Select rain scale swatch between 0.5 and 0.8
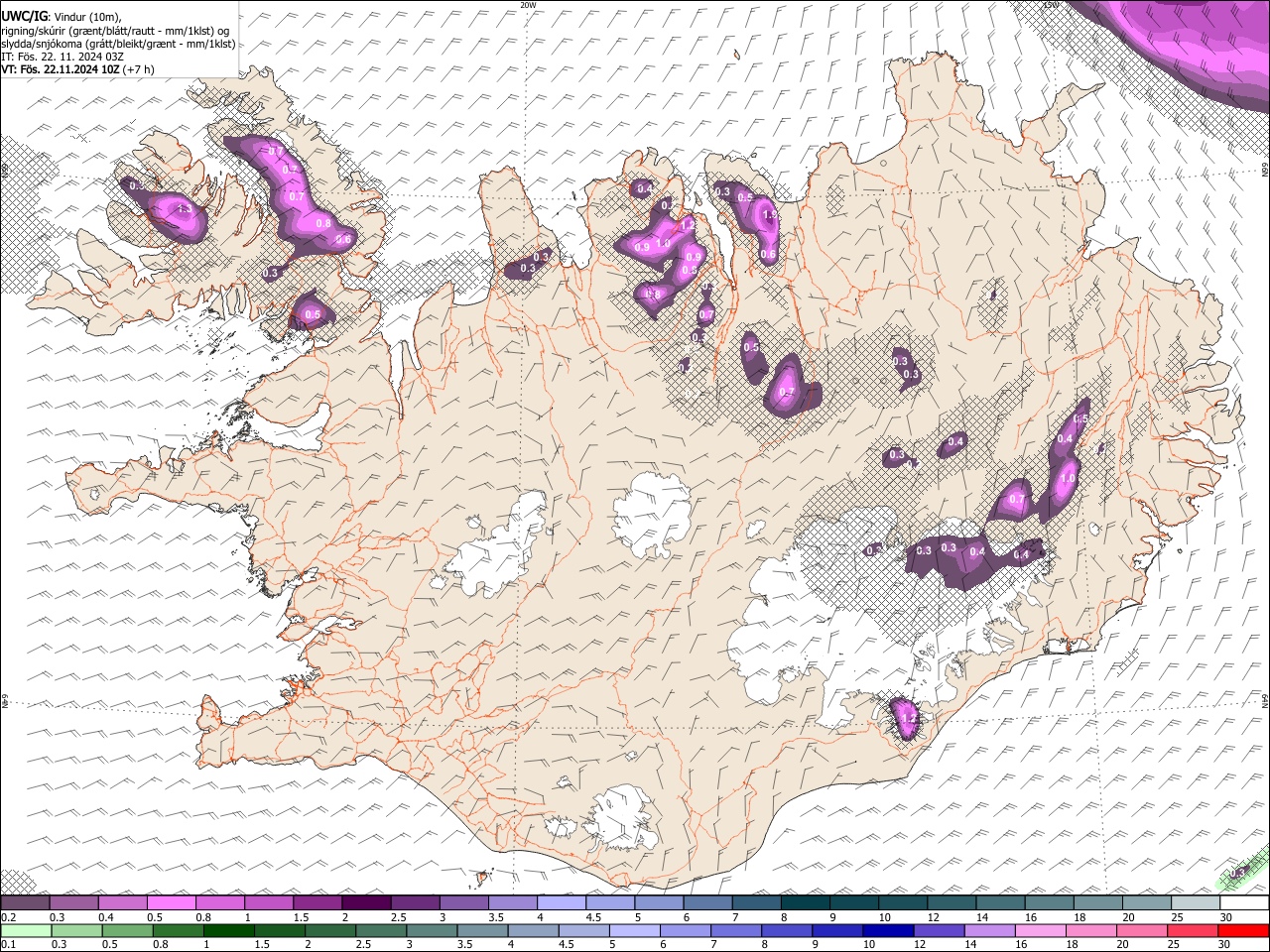This screenshot has width=1270, height=952. click(x=127, y=930)
